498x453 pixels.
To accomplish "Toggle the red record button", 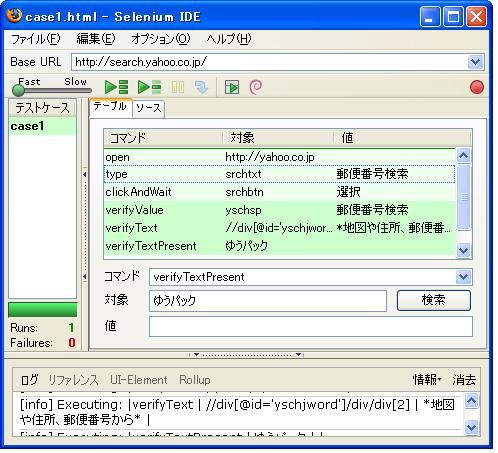I will coord(477,87).
